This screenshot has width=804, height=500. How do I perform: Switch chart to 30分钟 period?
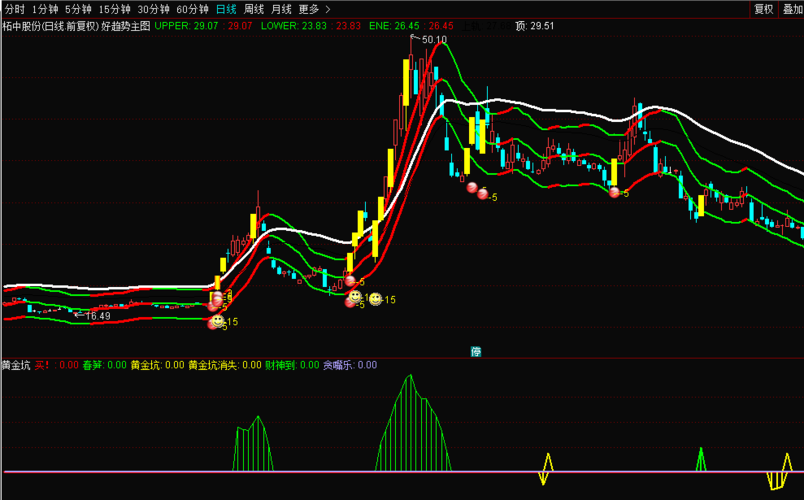pyautogui.click(x=153, y=9)
